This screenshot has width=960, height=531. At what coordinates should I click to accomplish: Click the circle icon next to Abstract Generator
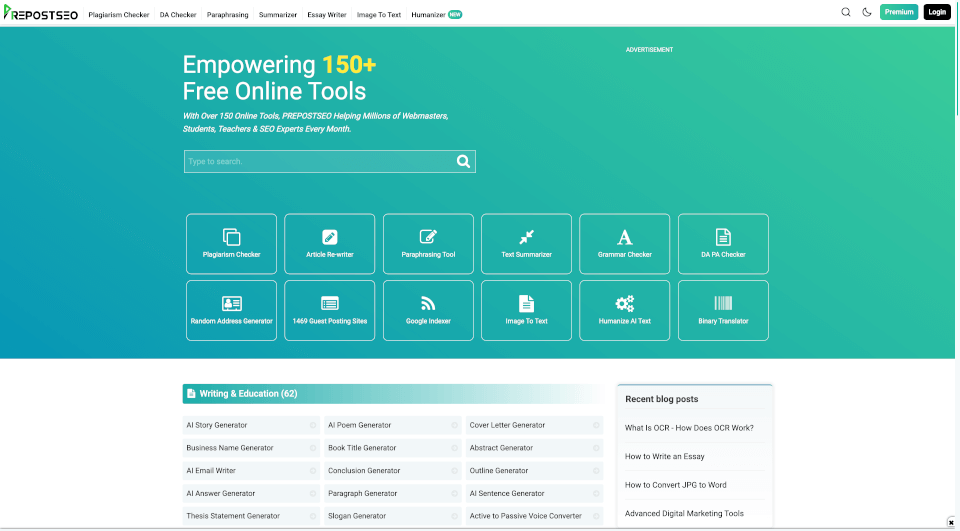click(596, 448)
